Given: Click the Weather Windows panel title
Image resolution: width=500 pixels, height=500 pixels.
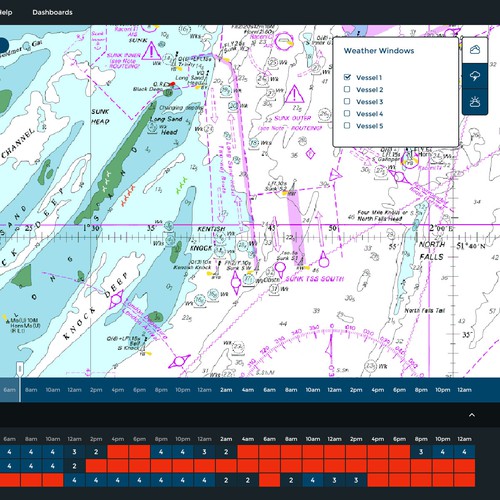Looking at the screenshot, I should 379,51.
